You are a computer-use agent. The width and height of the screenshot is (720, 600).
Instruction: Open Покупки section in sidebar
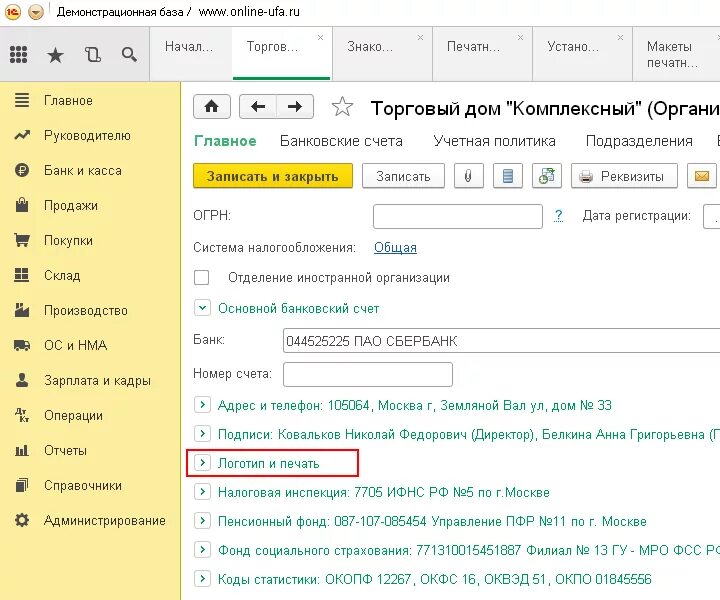68,240
